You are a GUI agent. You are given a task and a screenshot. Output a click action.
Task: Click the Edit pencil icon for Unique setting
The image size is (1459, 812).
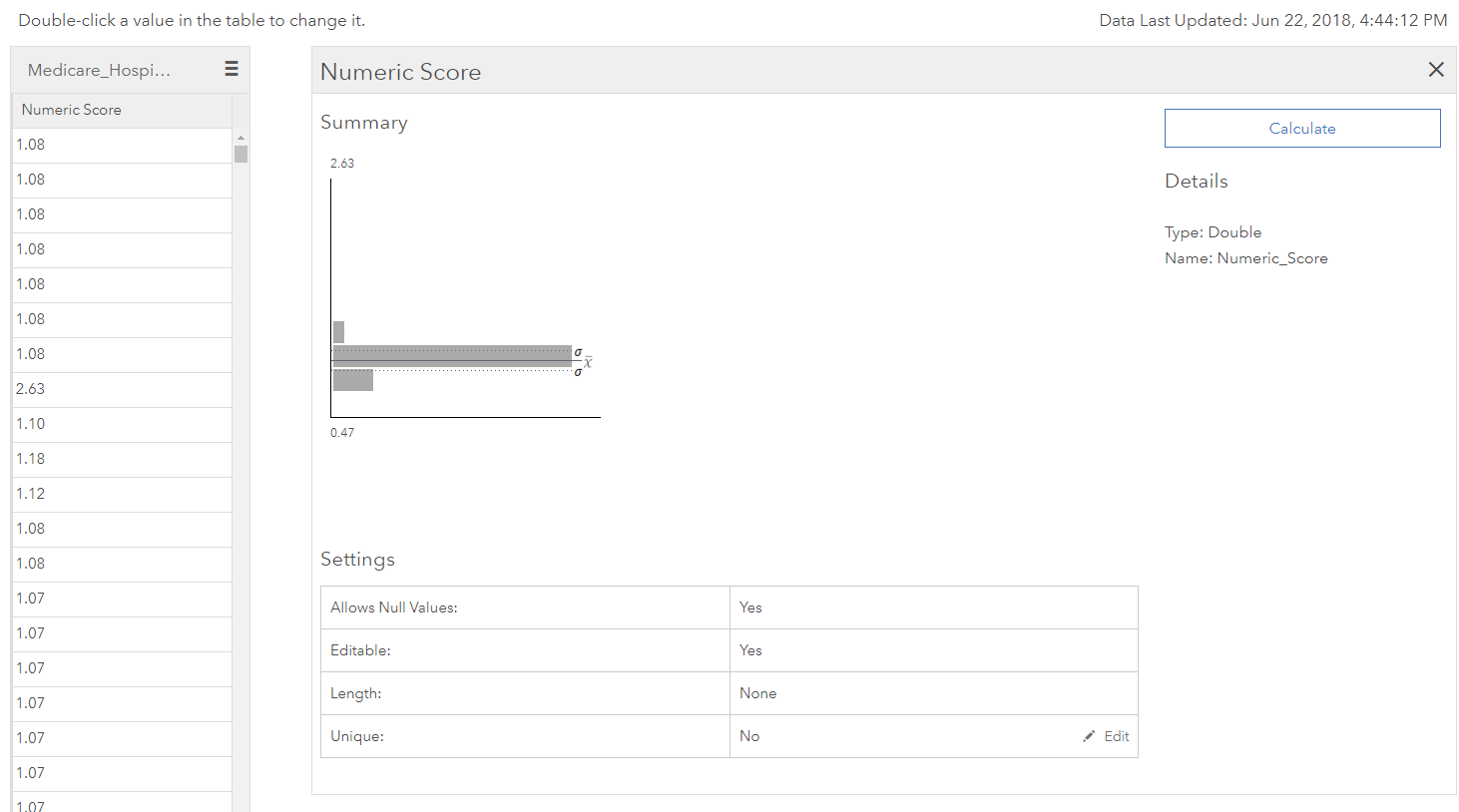click(1089, 736)
